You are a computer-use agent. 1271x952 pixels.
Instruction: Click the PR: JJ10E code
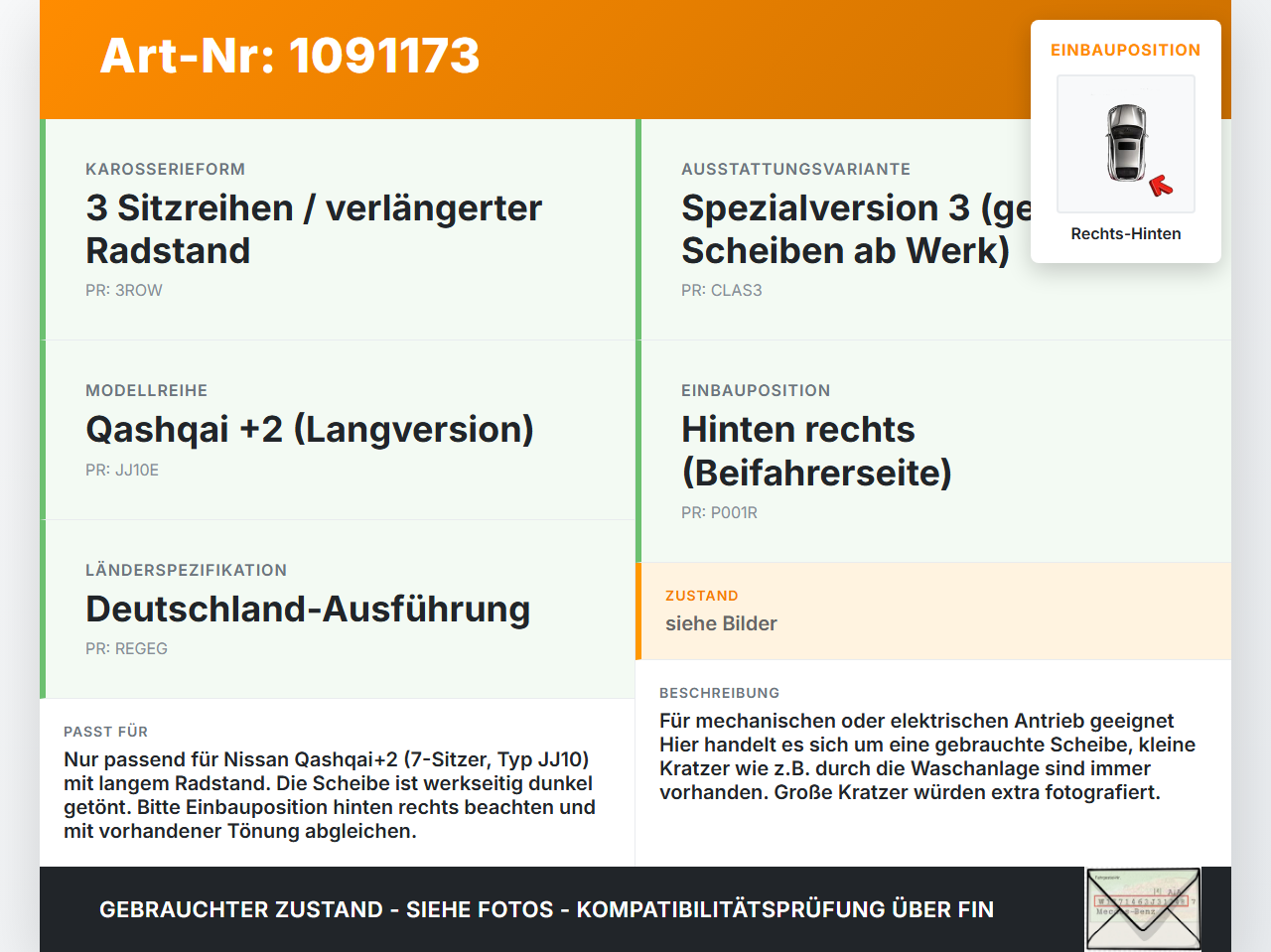tap(122, 470)
